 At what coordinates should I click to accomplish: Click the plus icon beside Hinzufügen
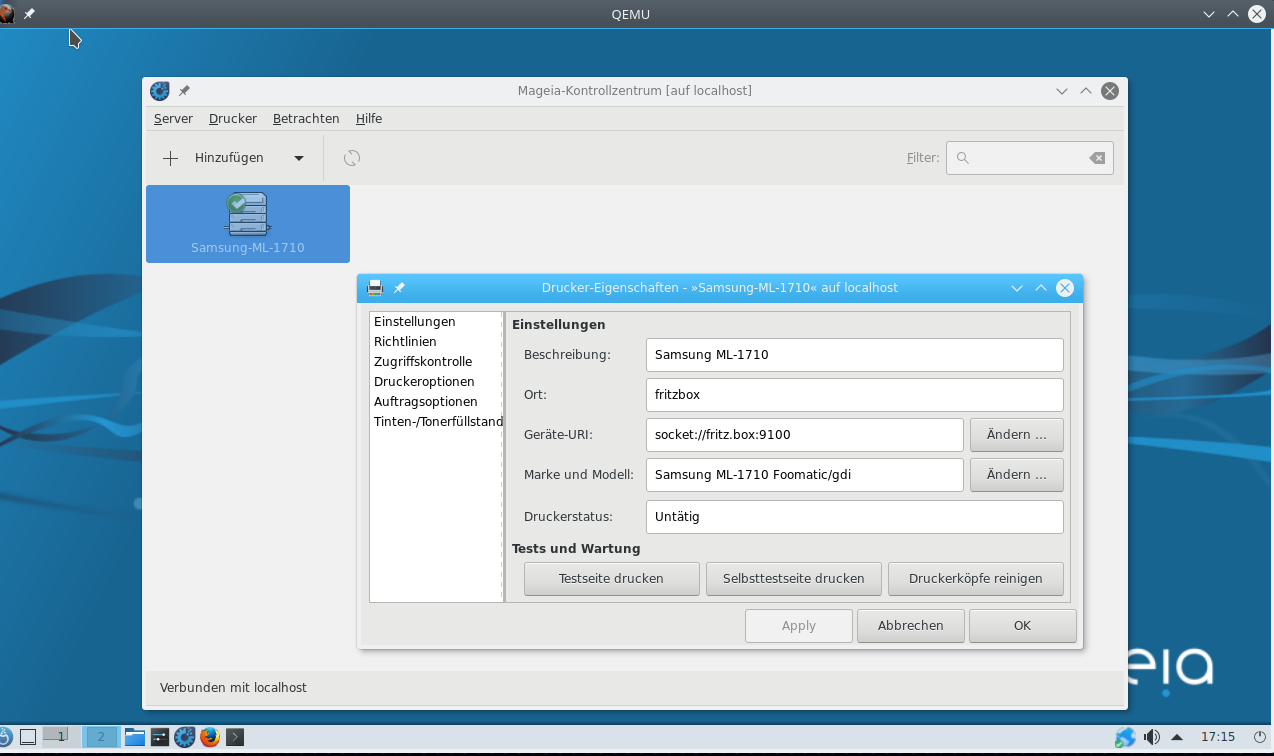point(171,158)
